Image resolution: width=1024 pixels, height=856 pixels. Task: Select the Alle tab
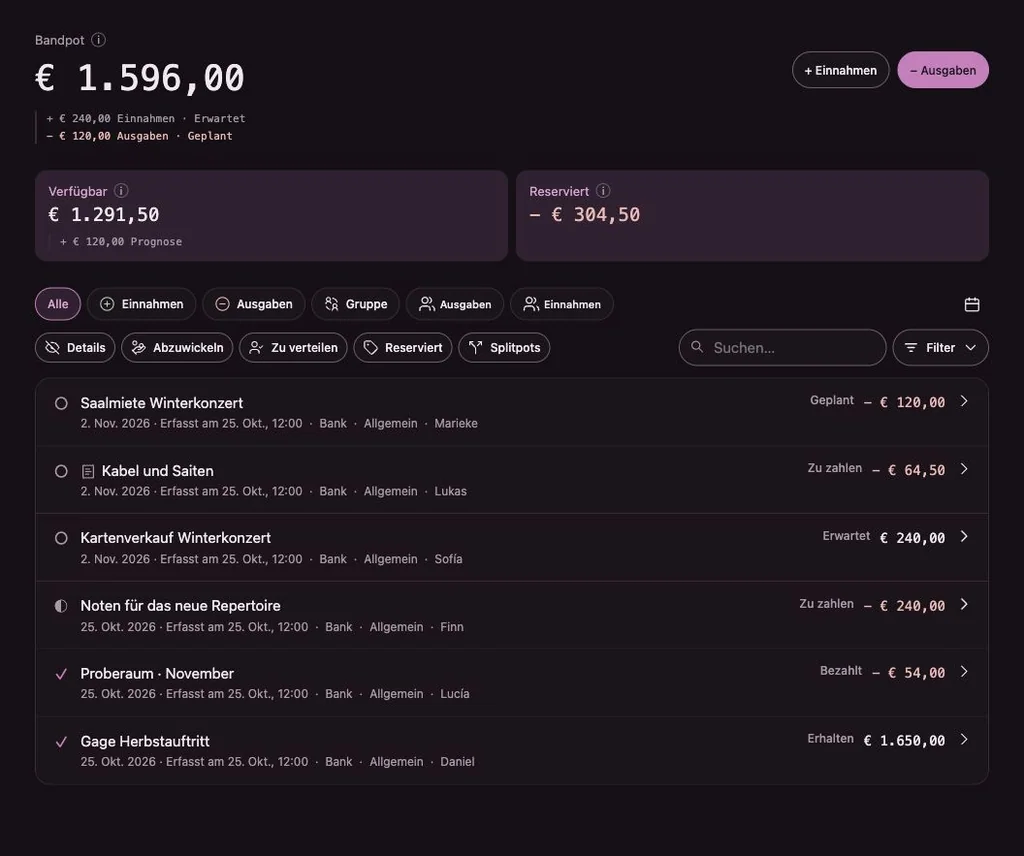[57, 304]
